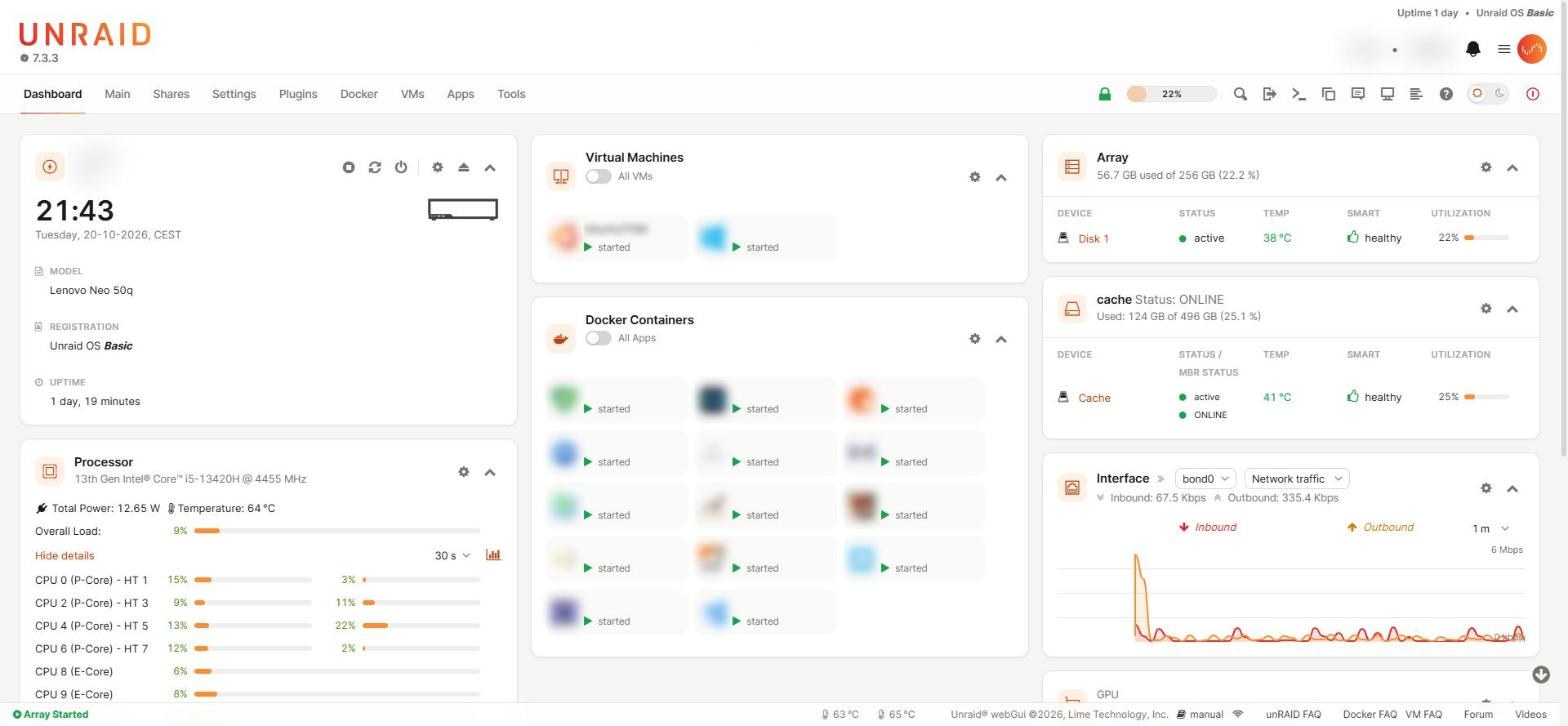The image size is (1568, 726).
Task: Open the system info monitor icon
Action: (1387, 94)
